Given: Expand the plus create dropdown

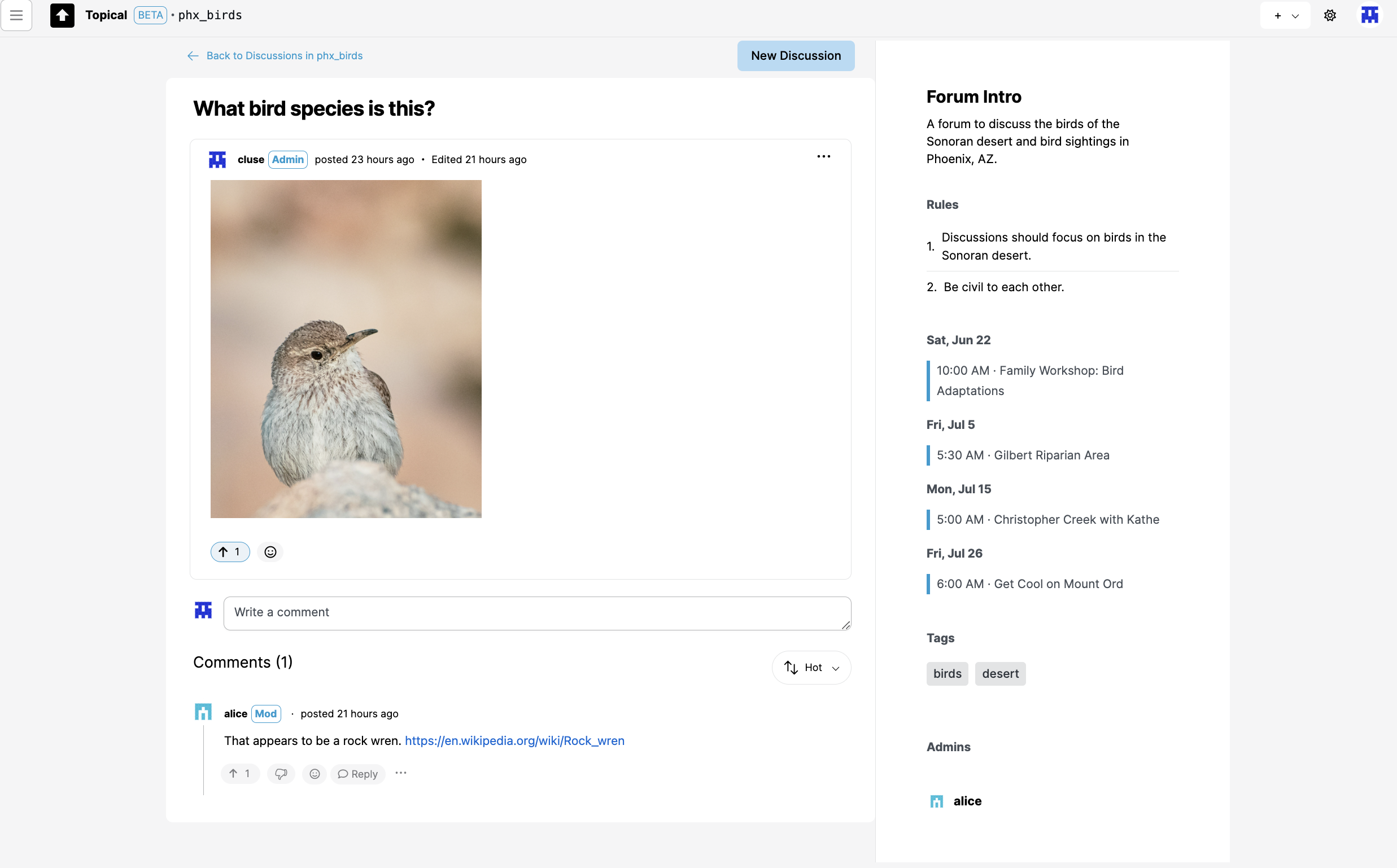Looking at the screenshot, I should [x=1285, y=15].
